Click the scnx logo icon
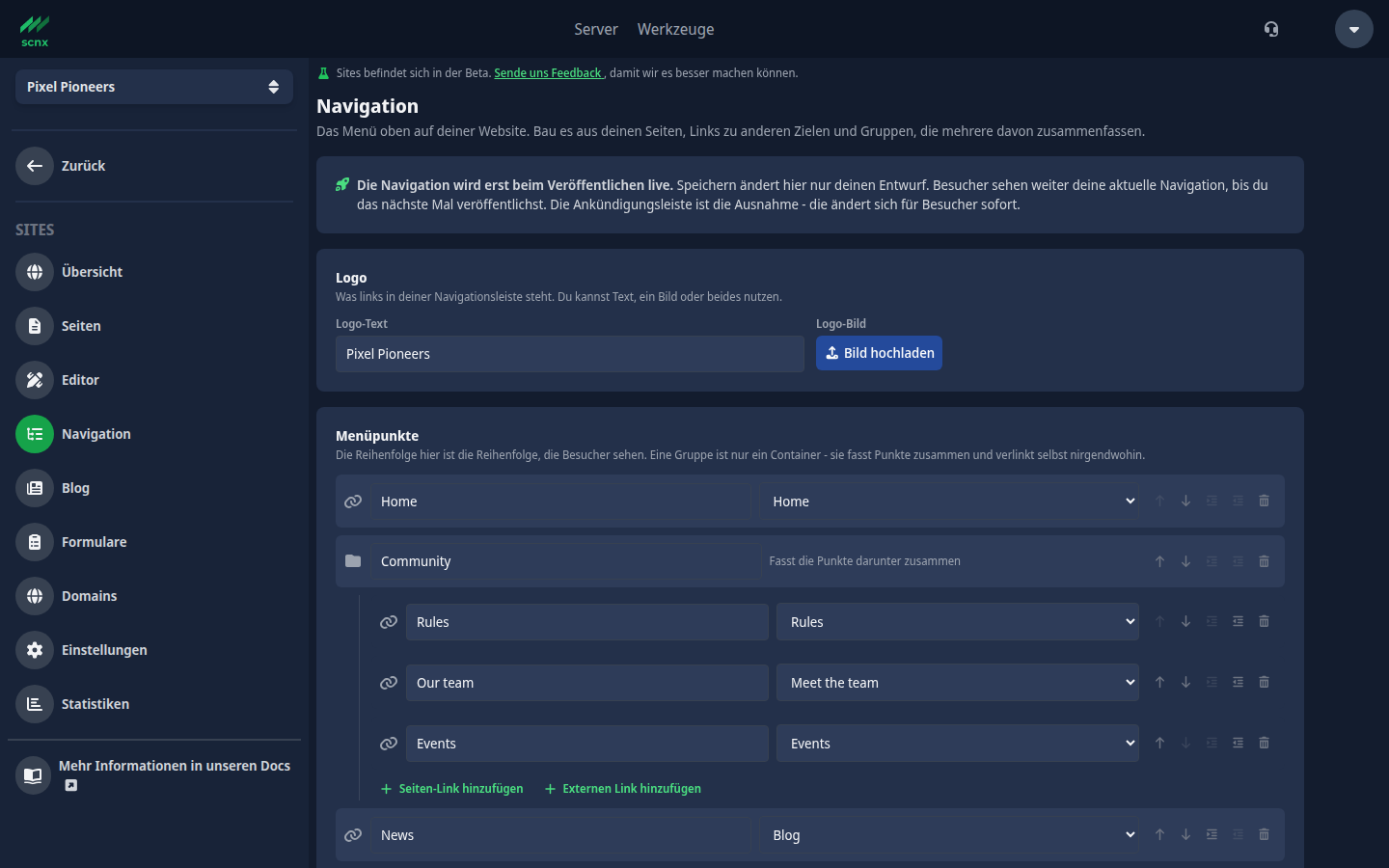 click(x=35, y=30)
